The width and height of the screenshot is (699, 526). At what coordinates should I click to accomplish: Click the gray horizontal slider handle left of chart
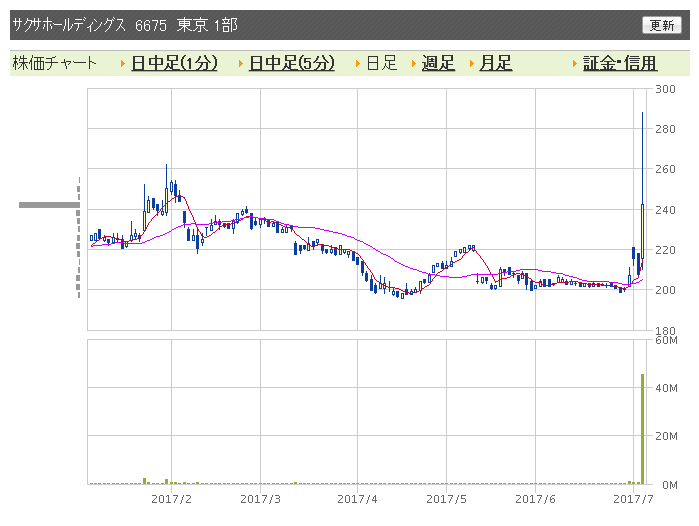coord(49,205)
